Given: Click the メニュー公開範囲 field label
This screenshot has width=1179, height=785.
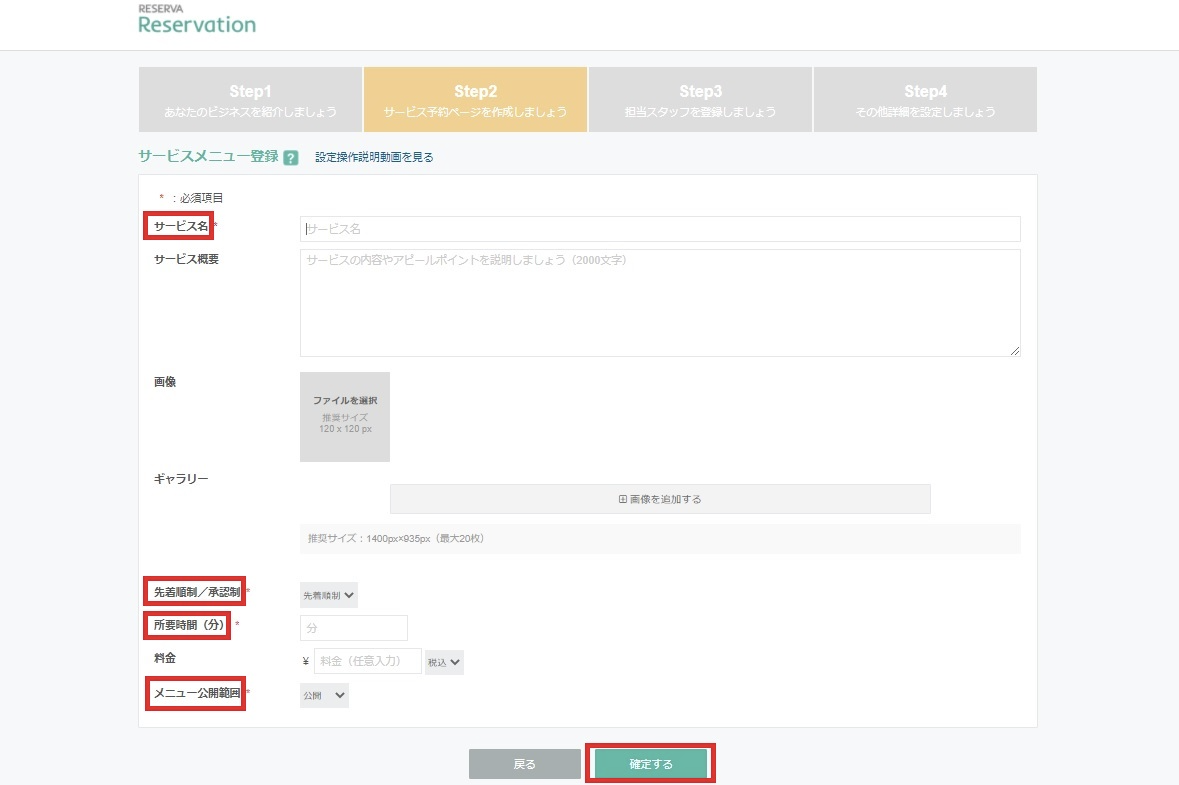Looking at the screenshot, I should (x=195, y=692).
